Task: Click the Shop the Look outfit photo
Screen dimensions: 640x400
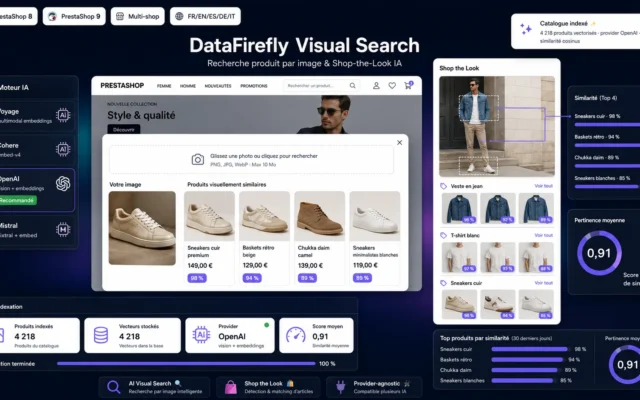Action: click(x=497, y=126)
